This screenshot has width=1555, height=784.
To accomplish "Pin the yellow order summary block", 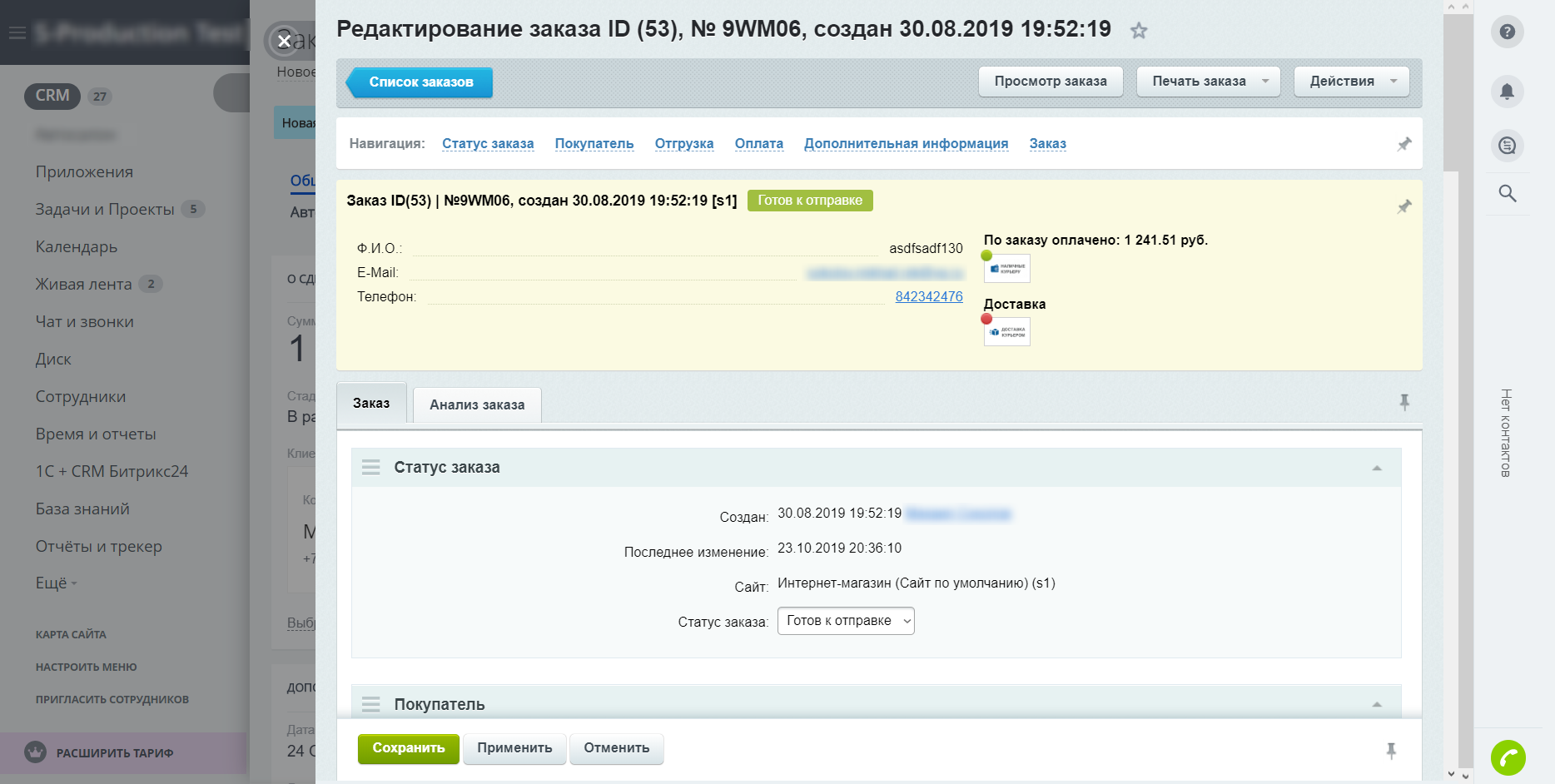I will (x=1404, y=206).
